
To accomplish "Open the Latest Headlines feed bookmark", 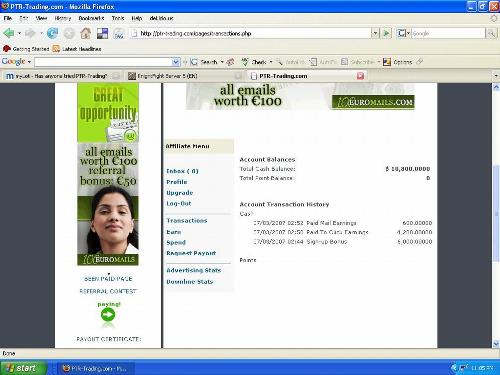I will coord(77,49).
